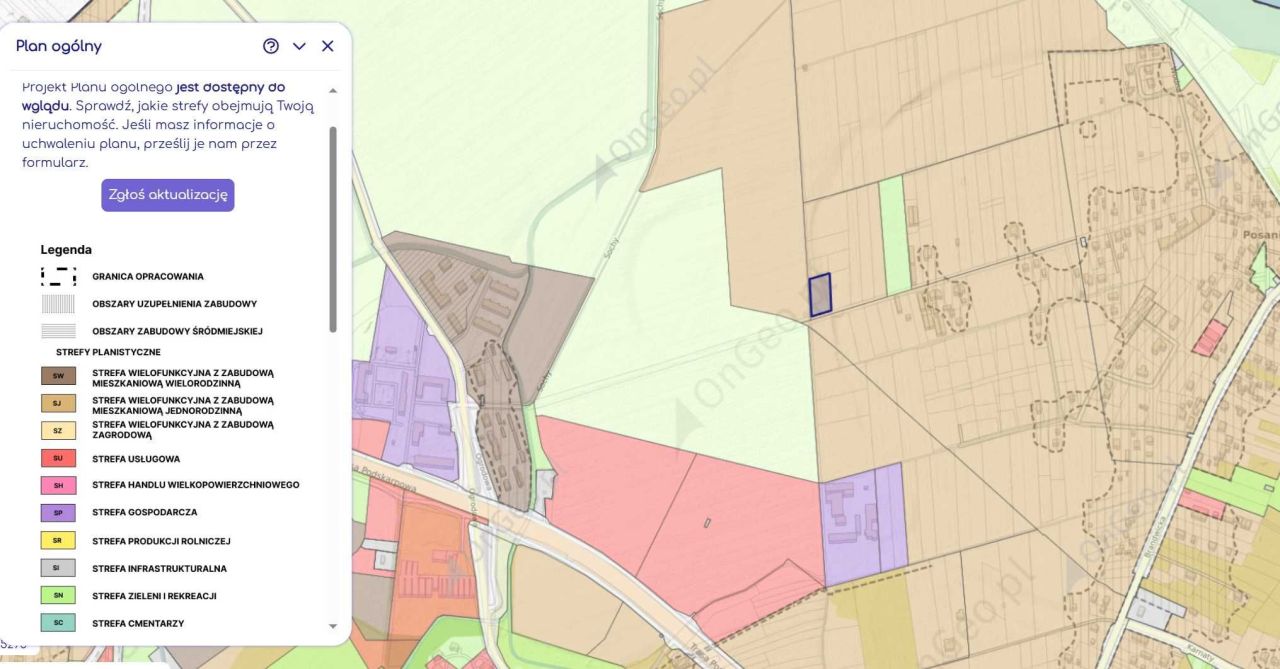This screenshot has width=1280, height=669.
Task: Select the blue outlined parcel on map
Action: [820, 295]
